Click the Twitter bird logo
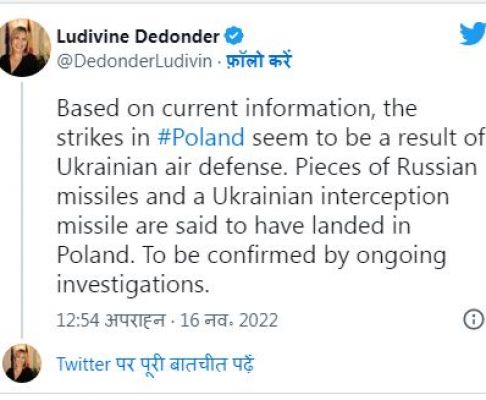Screen dimensions: 486x400 [x=473, y=33]
